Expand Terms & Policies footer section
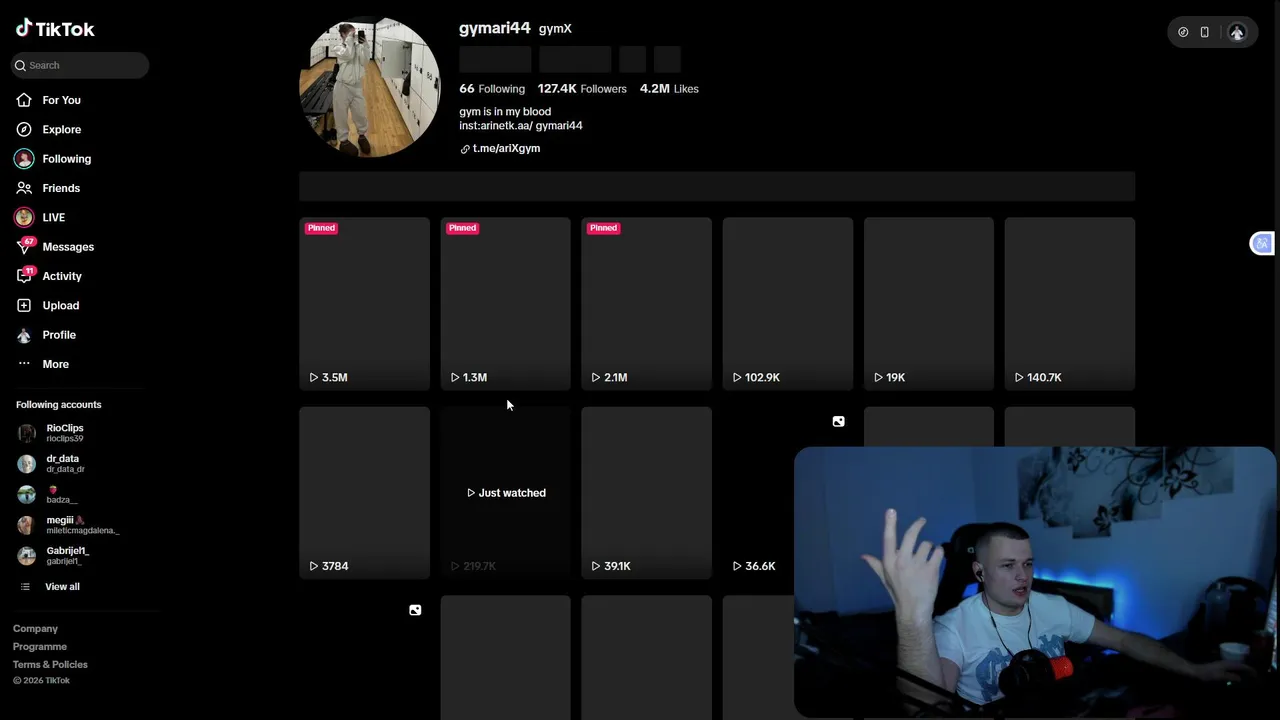 click(50, 665)
